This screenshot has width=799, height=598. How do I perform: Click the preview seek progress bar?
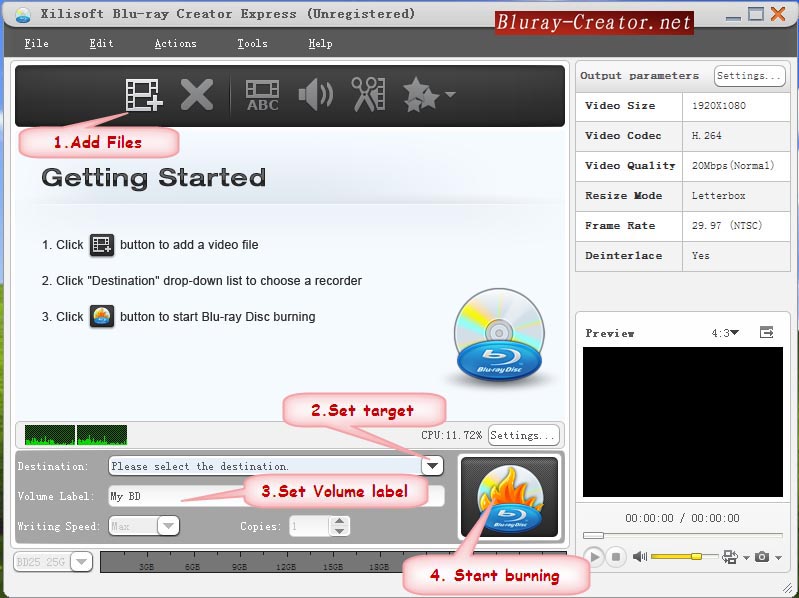[683, 535]
